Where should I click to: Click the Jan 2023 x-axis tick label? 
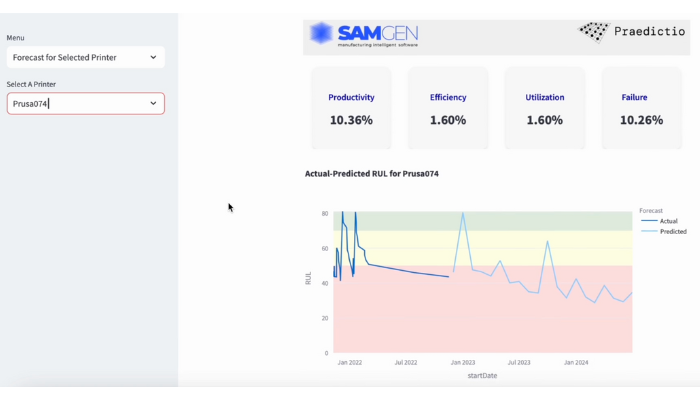click(462, 363)
